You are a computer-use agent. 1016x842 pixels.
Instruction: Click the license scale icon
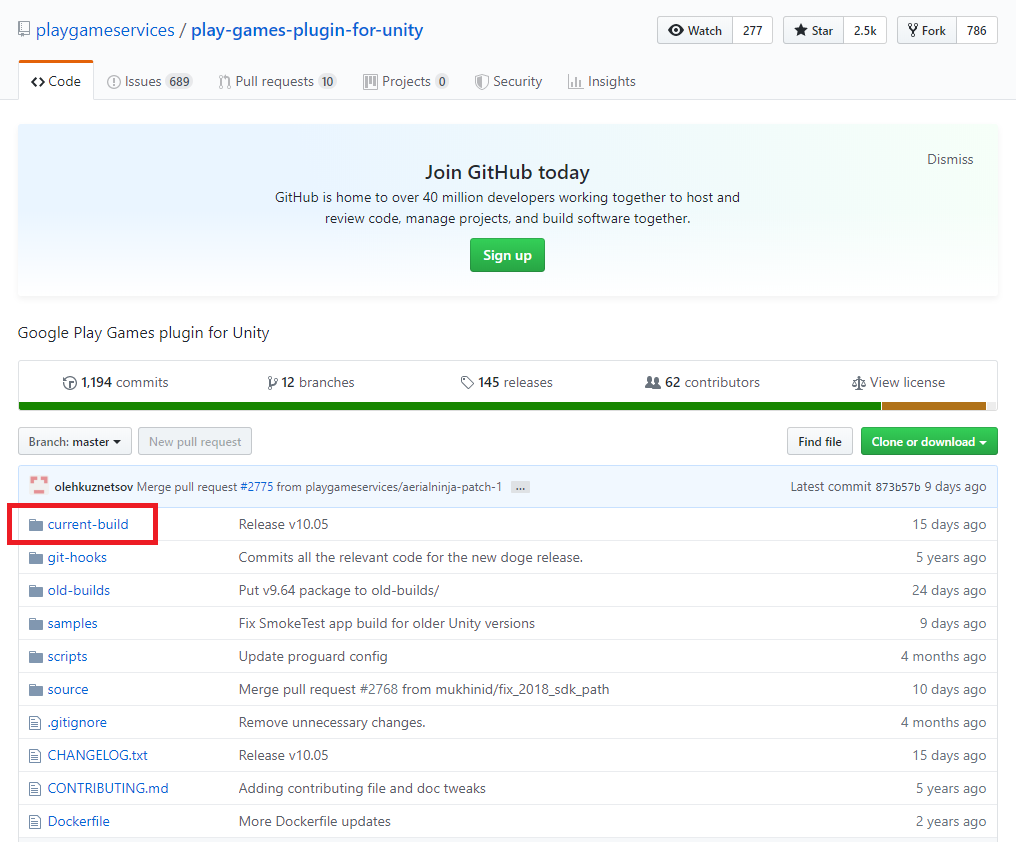(859, 383)
